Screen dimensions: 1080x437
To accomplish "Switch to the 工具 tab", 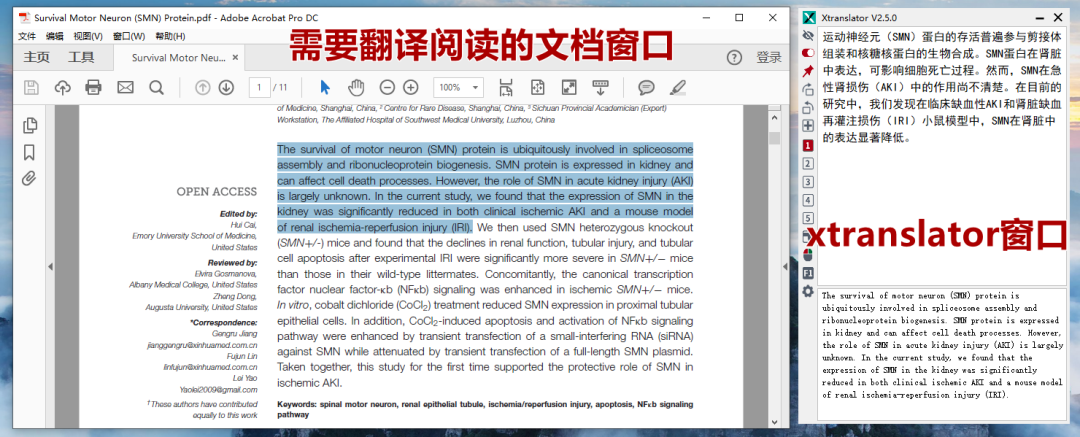I will 81,57.
